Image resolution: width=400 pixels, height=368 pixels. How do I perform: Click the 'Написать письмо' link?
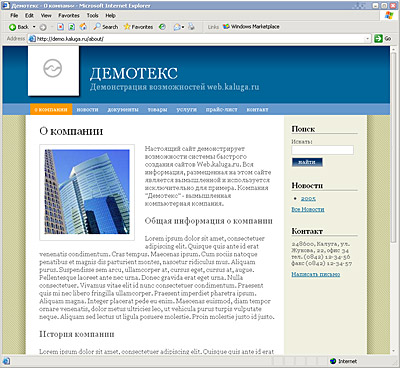(316, 274)
